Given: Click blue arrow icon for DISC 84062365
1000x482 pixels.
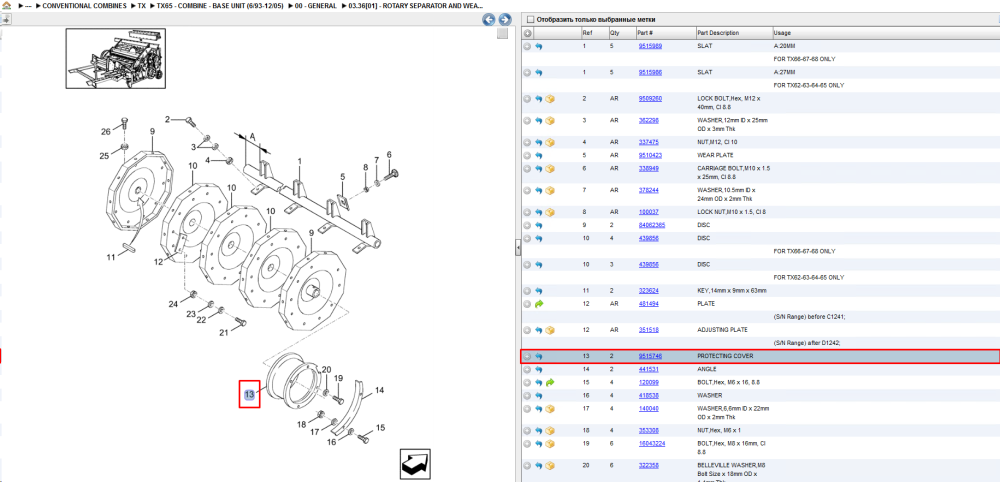Looking at the screenshot, I should [x=539, y=225].
